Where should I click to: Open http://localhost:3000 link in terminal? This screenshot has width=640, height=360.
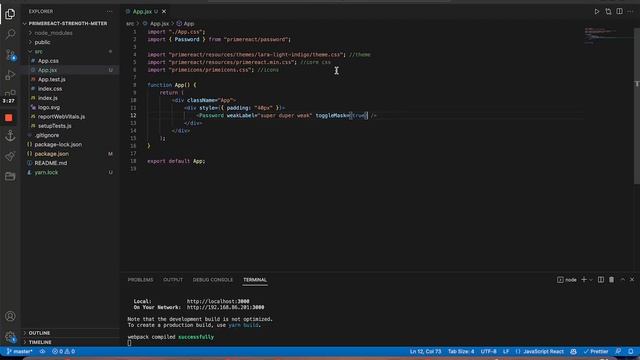tap(218, 301)
